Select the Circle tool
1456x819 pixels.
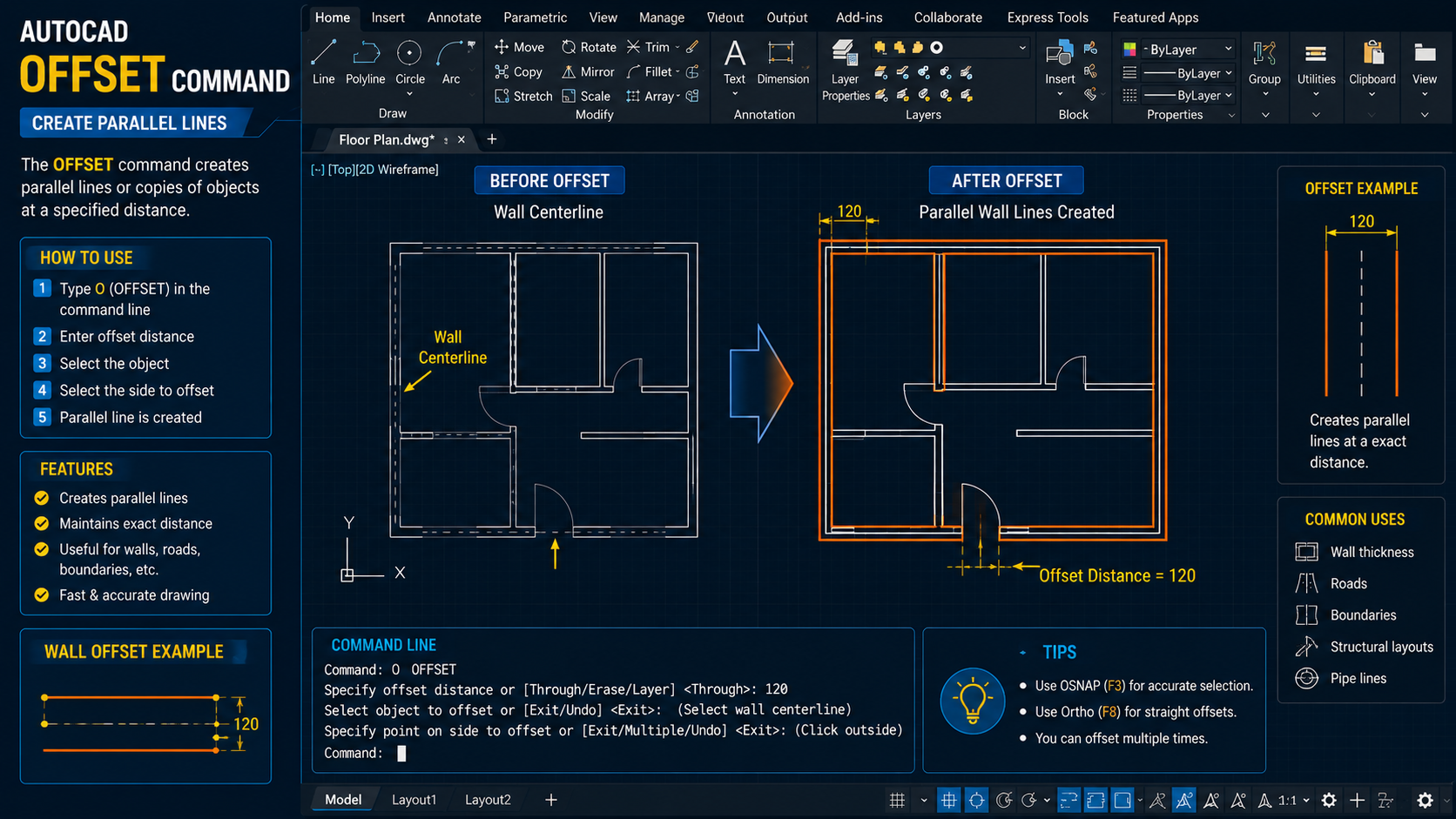[x=409, y=61]
